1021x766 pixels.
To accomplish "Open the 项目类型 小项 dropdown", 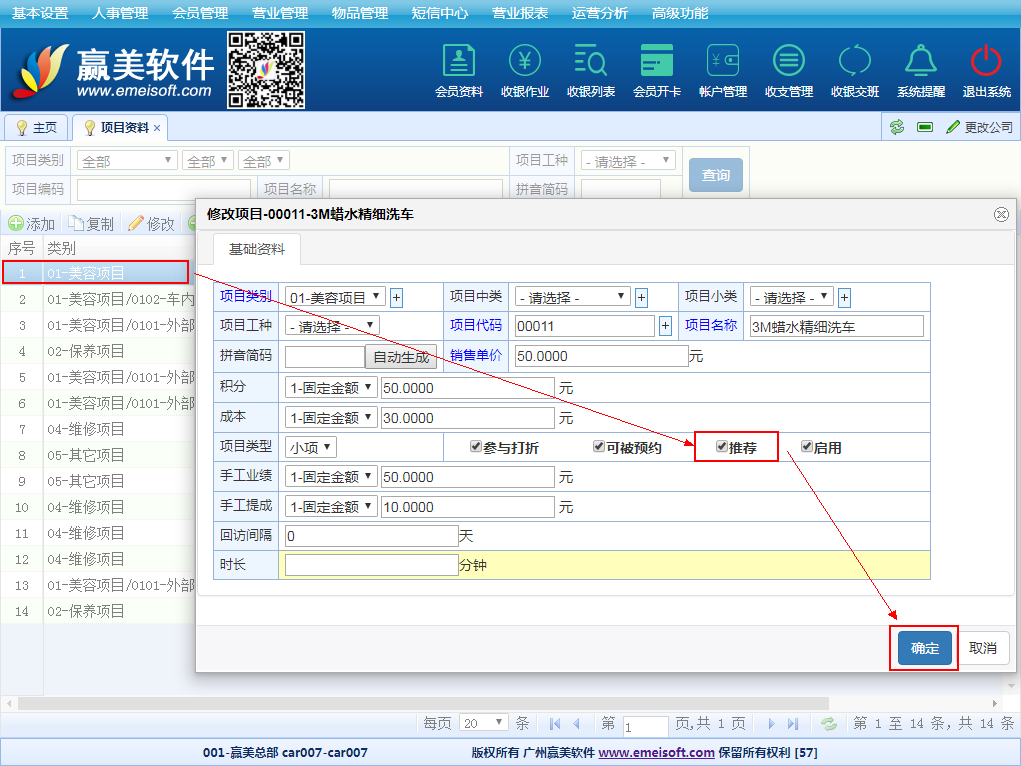I will pos(311,447).
